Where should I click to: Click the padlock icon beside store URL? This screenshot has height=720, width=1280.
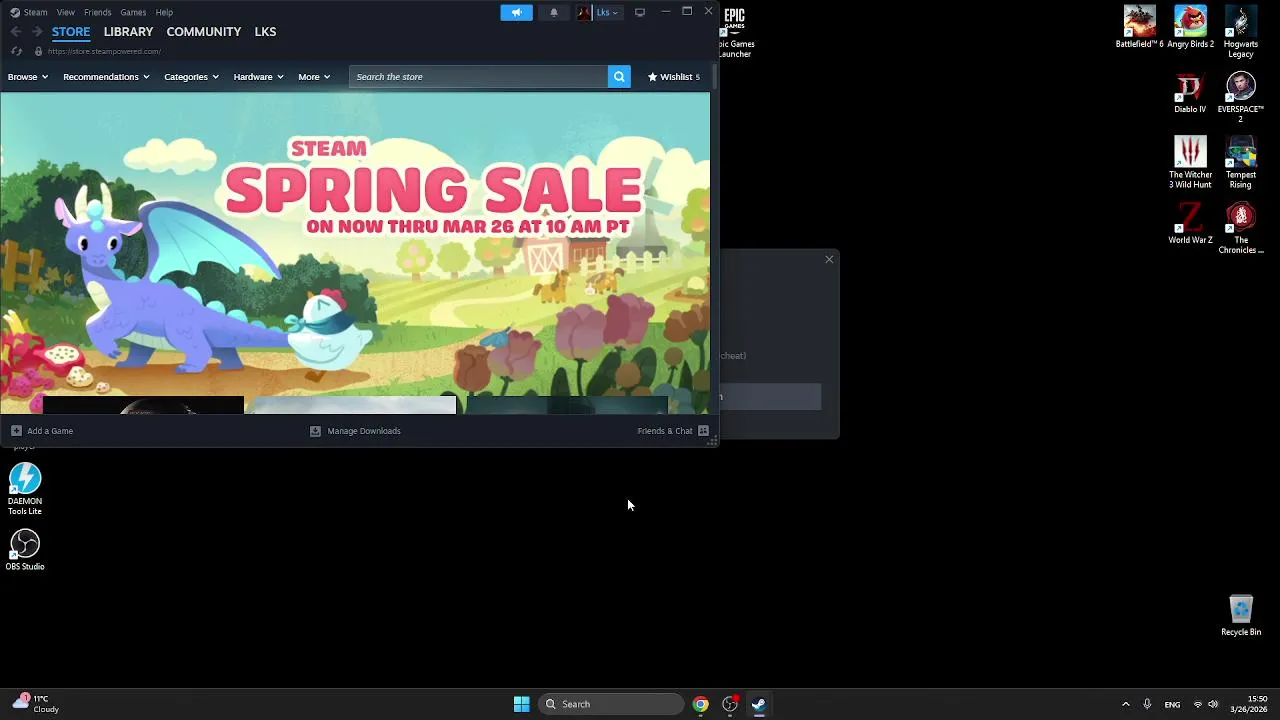(x=38, y=51)
